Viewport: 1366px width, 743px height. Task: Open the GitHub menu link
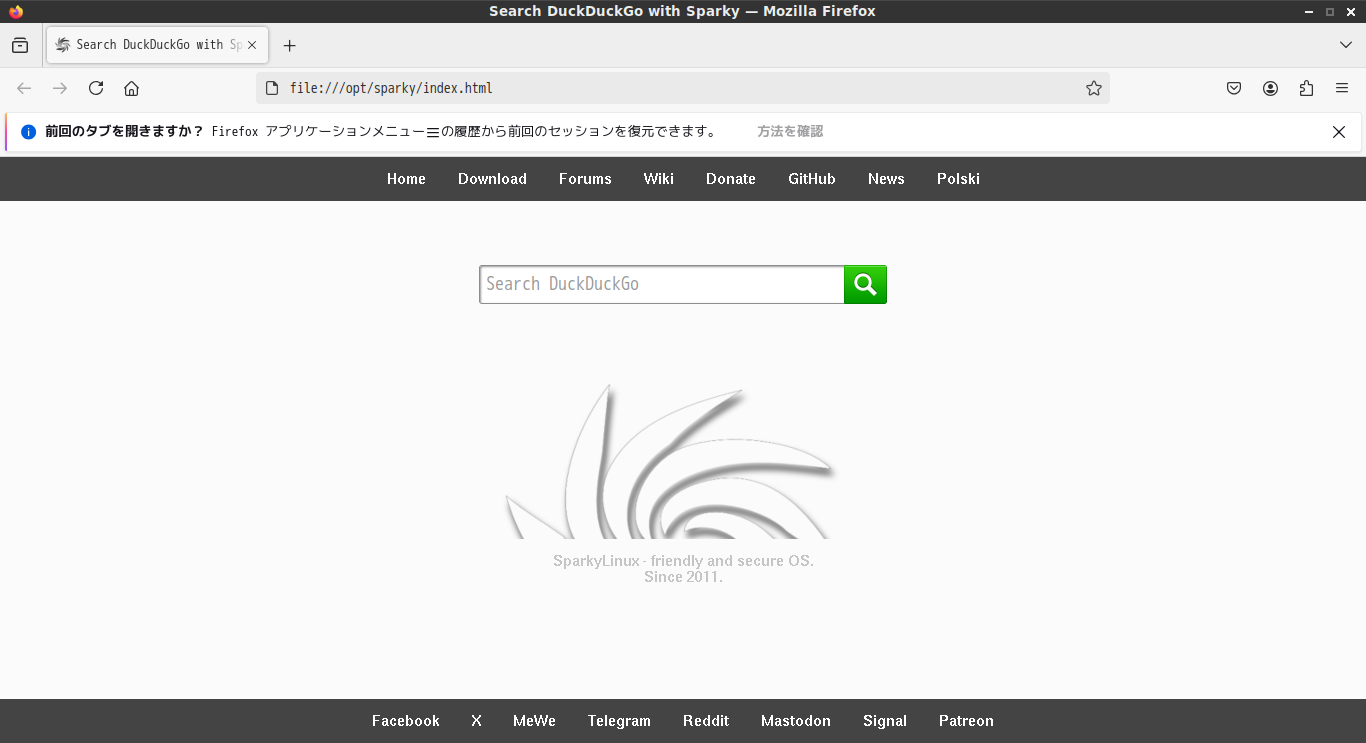tap(812, 179)
